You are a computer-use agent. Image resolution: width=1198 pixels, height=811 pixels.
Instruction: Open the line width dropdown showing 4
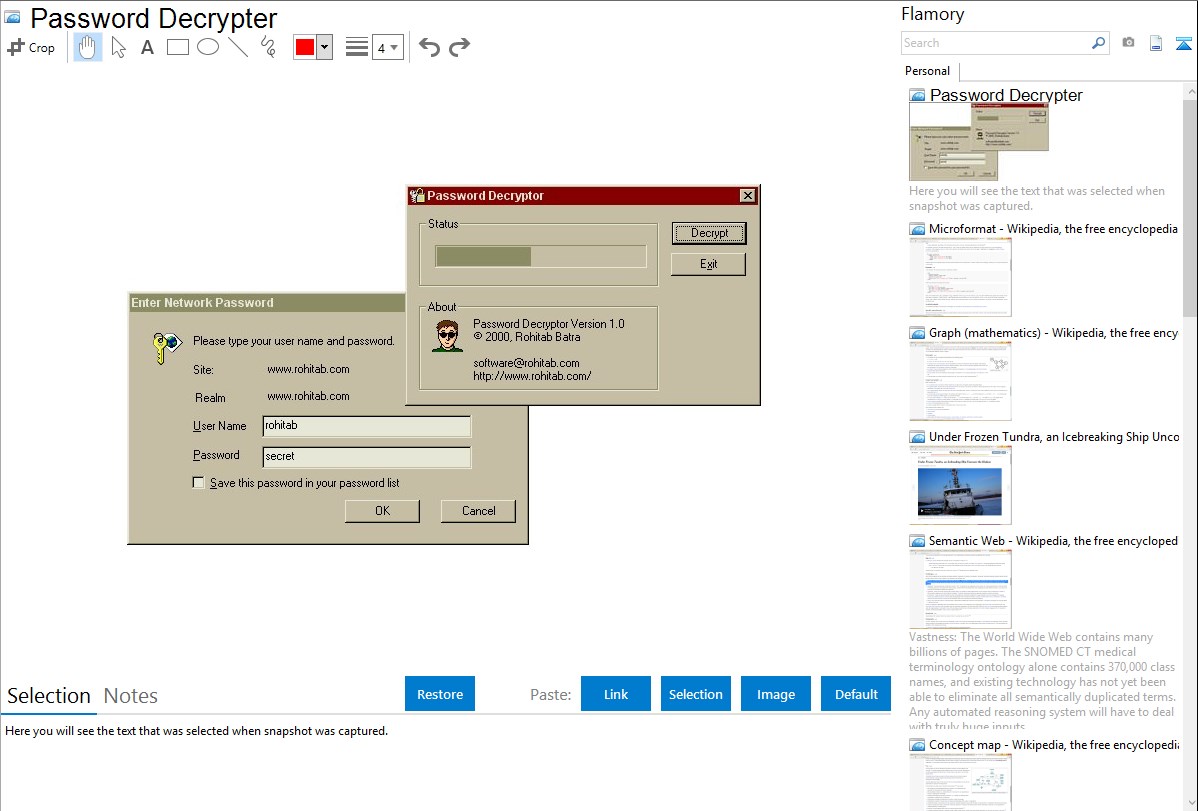(x=387, y=47)
